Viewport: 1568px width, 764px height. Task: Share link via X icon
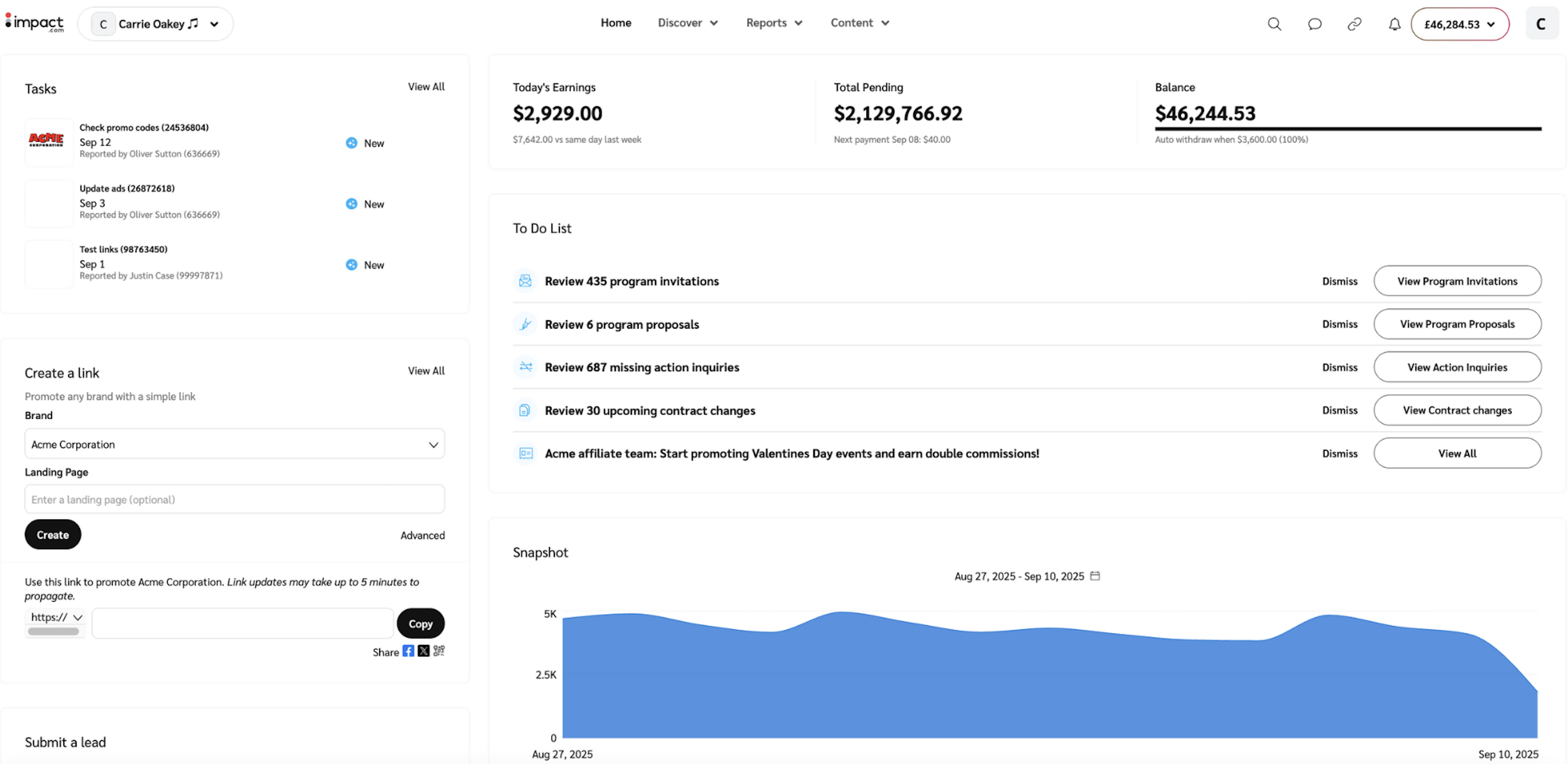424,651
